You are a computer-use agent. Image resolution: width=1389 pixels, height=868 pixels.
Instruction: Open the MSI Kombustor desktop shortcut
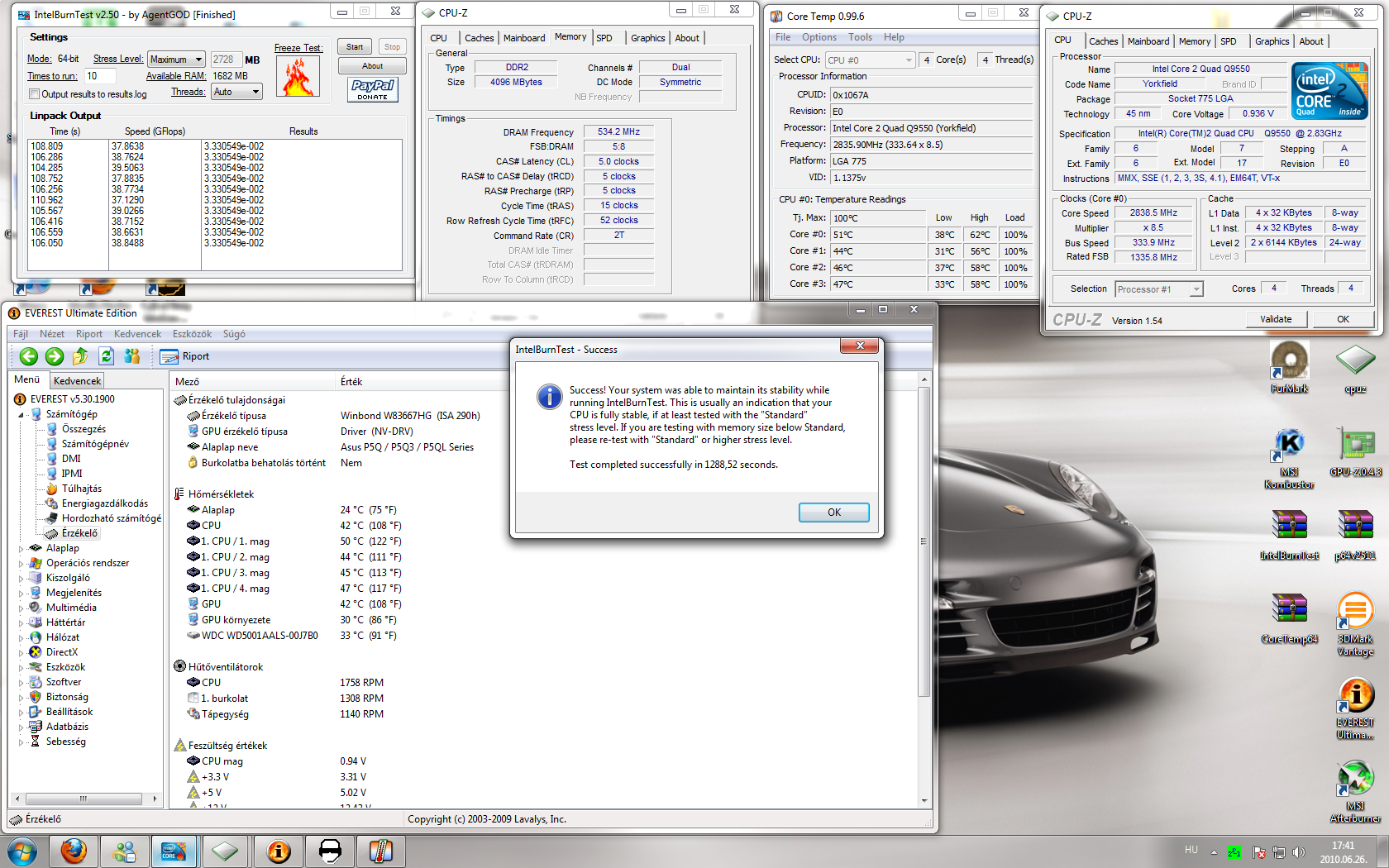coord(1289,457)
